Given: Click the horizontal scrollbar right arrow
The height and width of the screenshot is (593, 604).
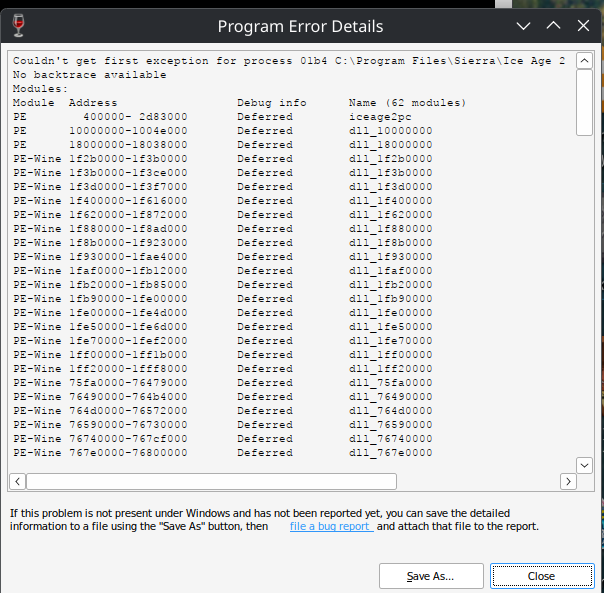Looking at the screenshot, I should tap(568, 482).
